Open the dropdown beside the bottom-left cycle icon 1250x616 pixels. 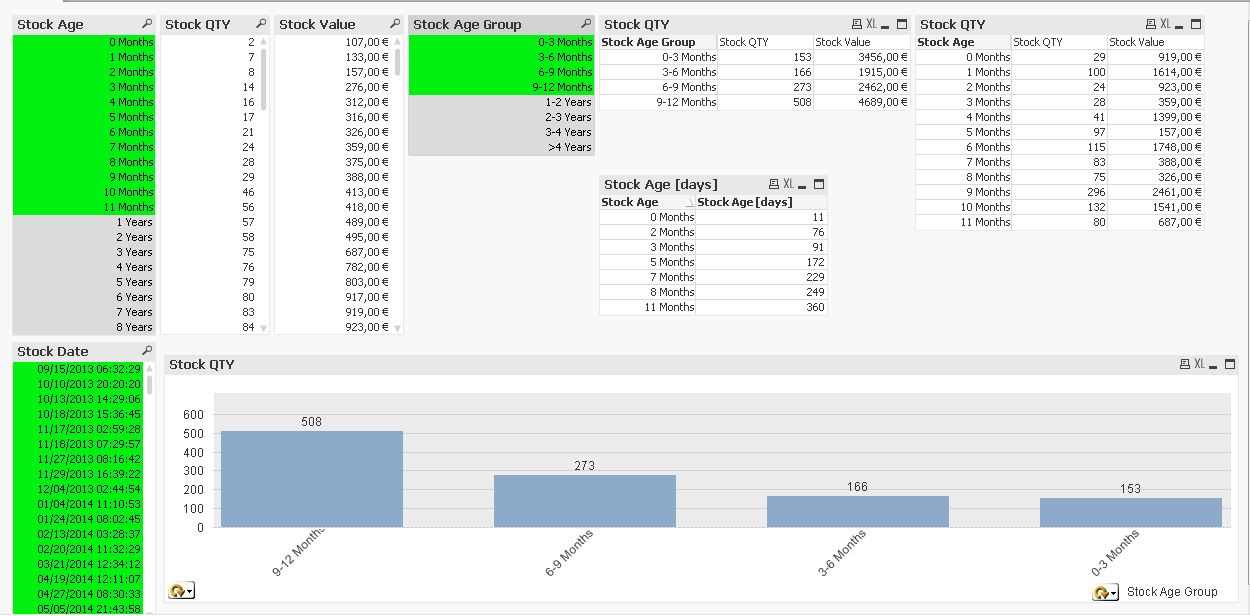tap(189, 591)
